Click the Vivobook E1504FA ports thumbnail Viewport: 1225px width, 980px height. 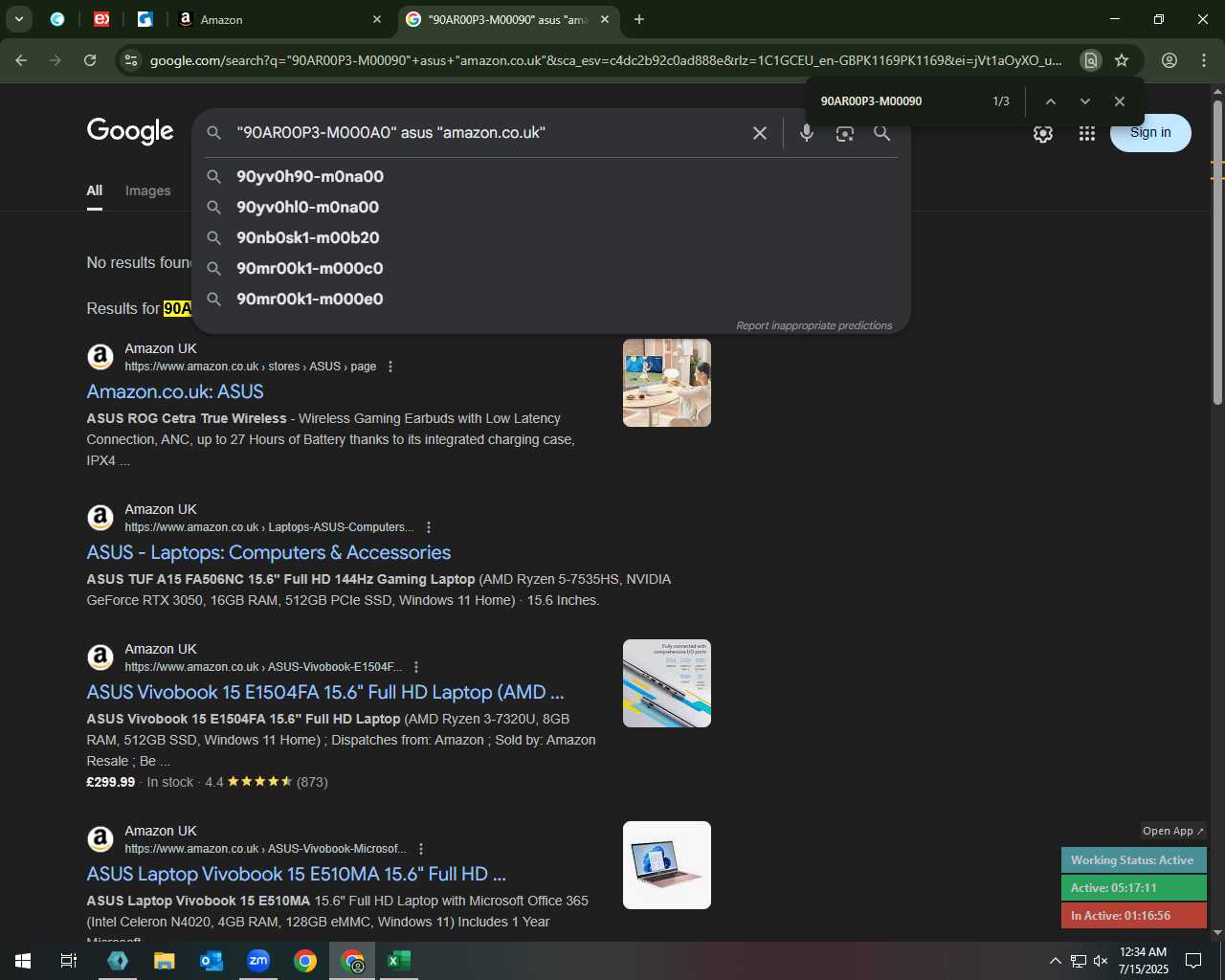click(667, 683)
